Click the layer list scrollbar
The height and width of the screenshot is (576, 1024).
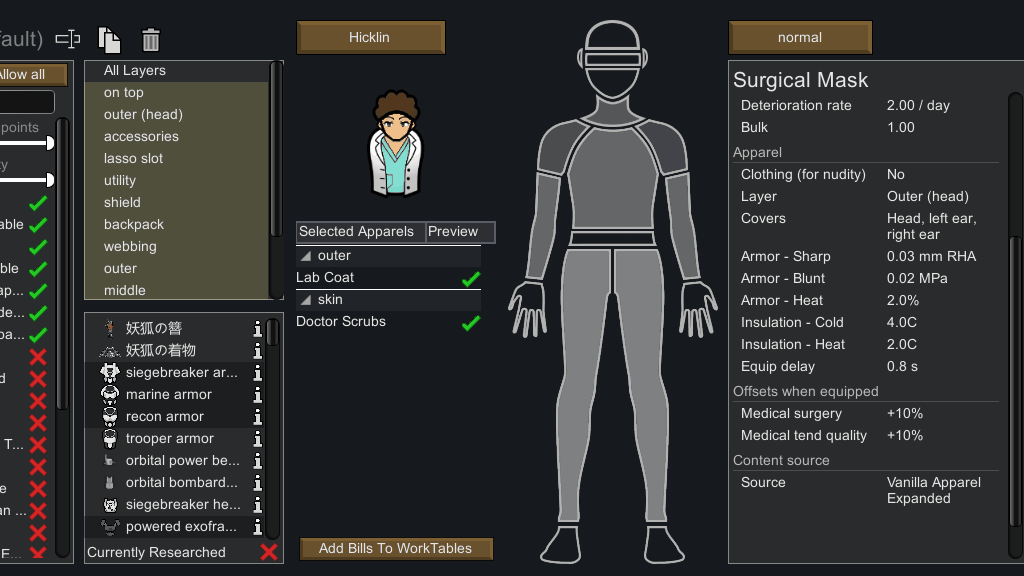277,150
